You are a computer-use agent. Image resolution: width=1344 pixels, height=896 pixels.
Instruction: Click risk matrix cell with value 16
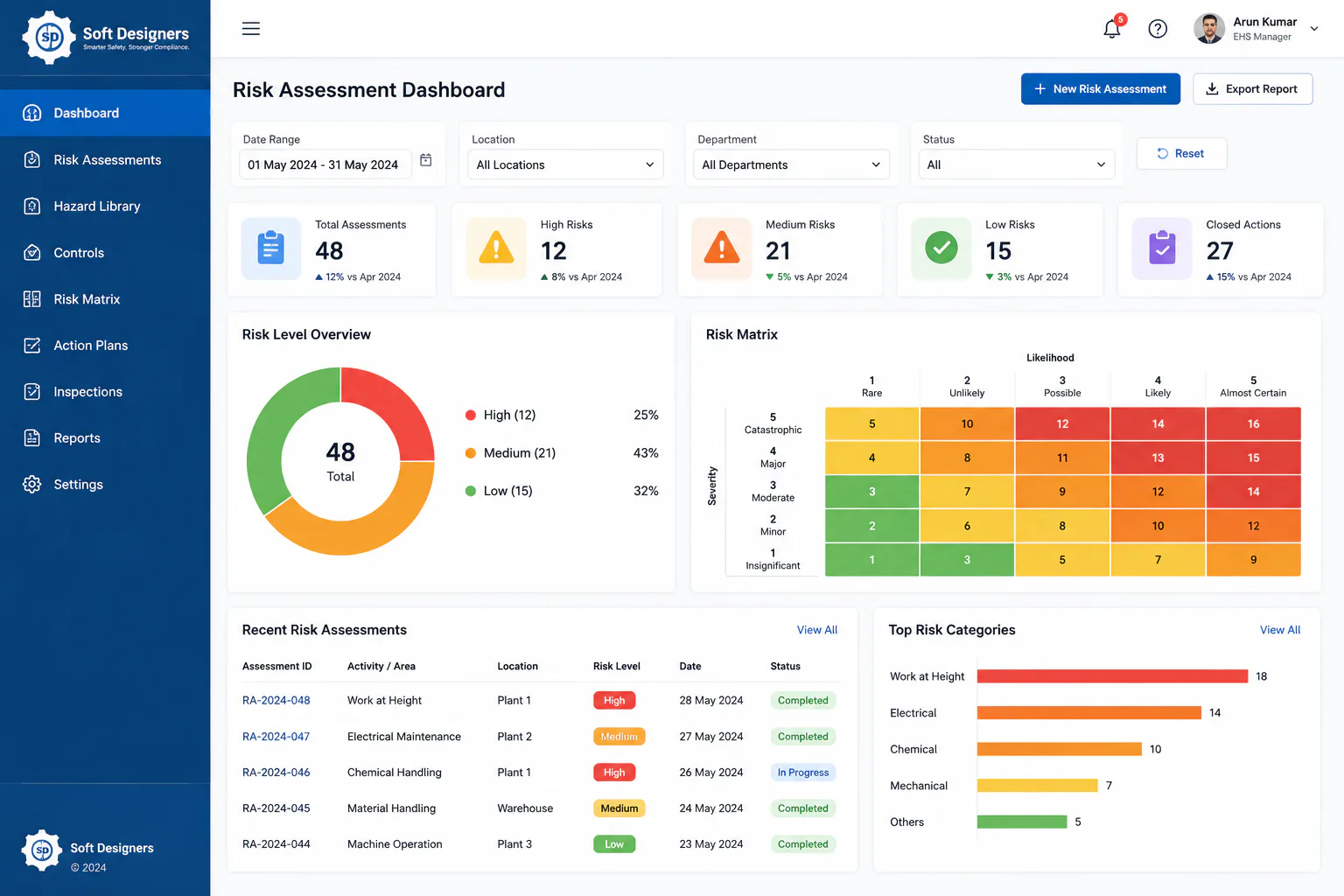(1253, 423)
